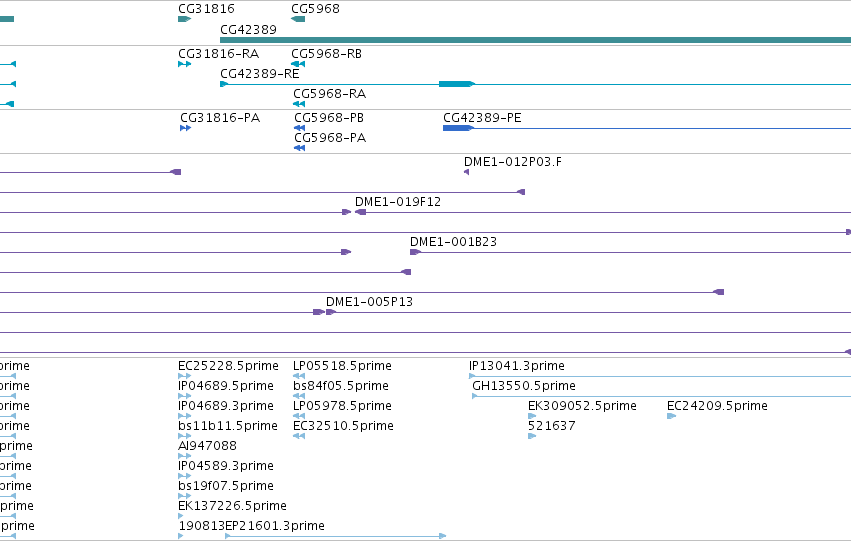
Task: Select the CG31816 gene label
Action: tap(206, 9)
